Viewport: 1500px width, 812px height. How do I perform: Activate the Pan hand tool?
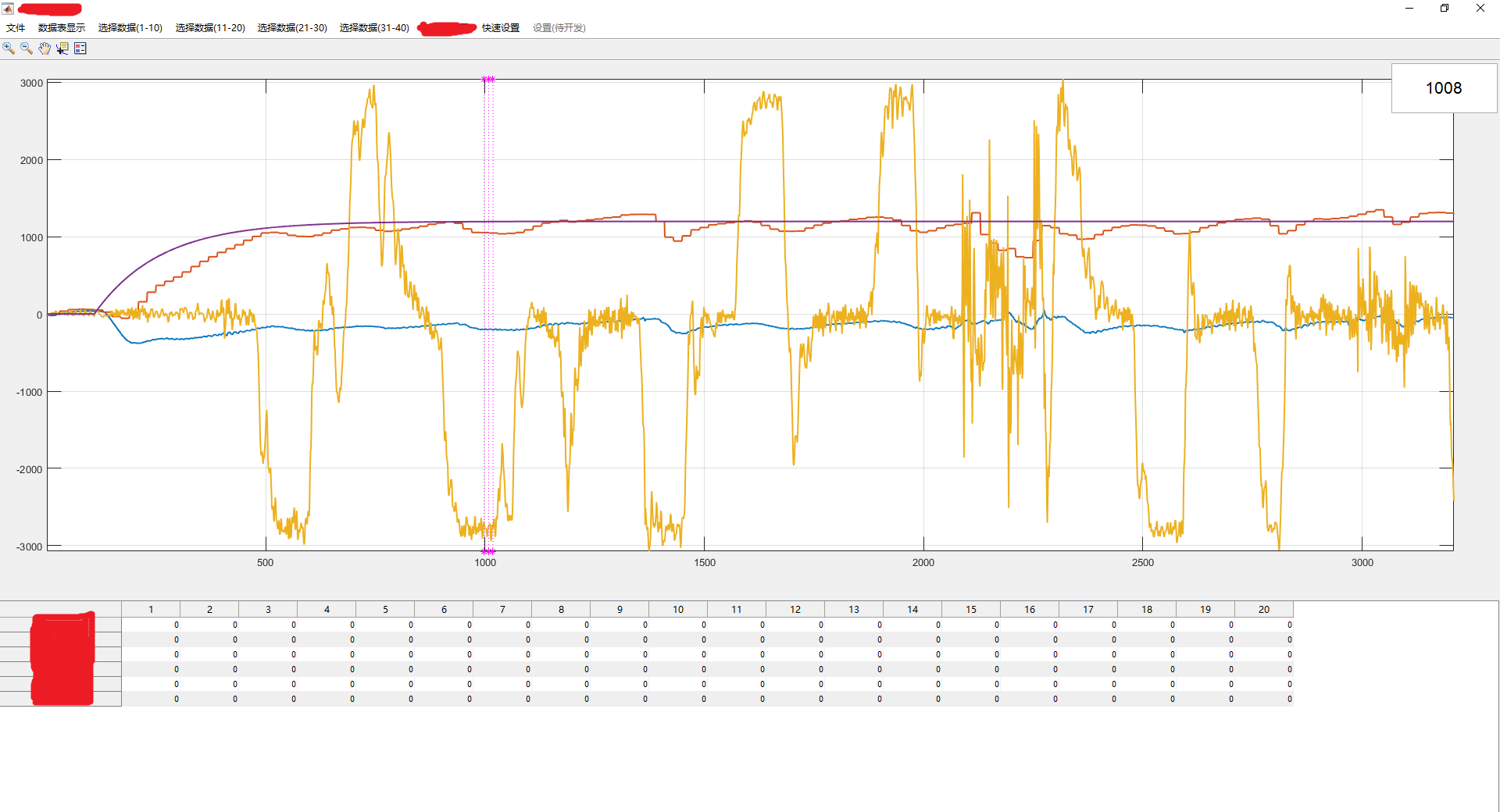pos(45,48)
